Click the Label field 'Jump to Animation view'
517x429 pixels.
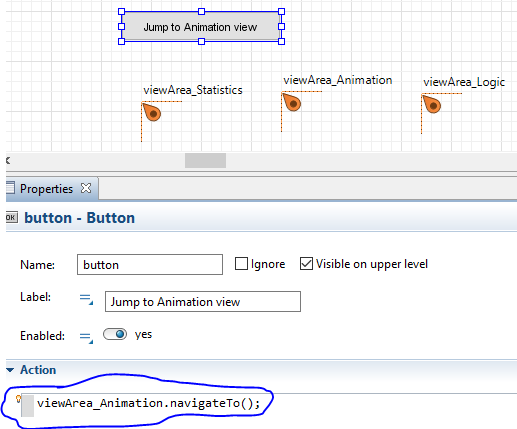(203, 302)
